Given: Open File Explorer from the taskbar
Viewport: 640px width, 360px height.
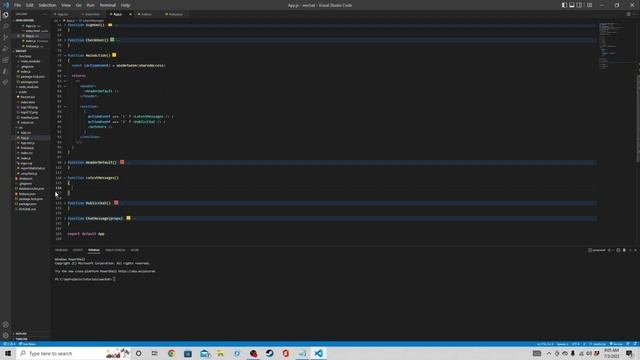Looking at the screenshot, I should tap(220, 353).
